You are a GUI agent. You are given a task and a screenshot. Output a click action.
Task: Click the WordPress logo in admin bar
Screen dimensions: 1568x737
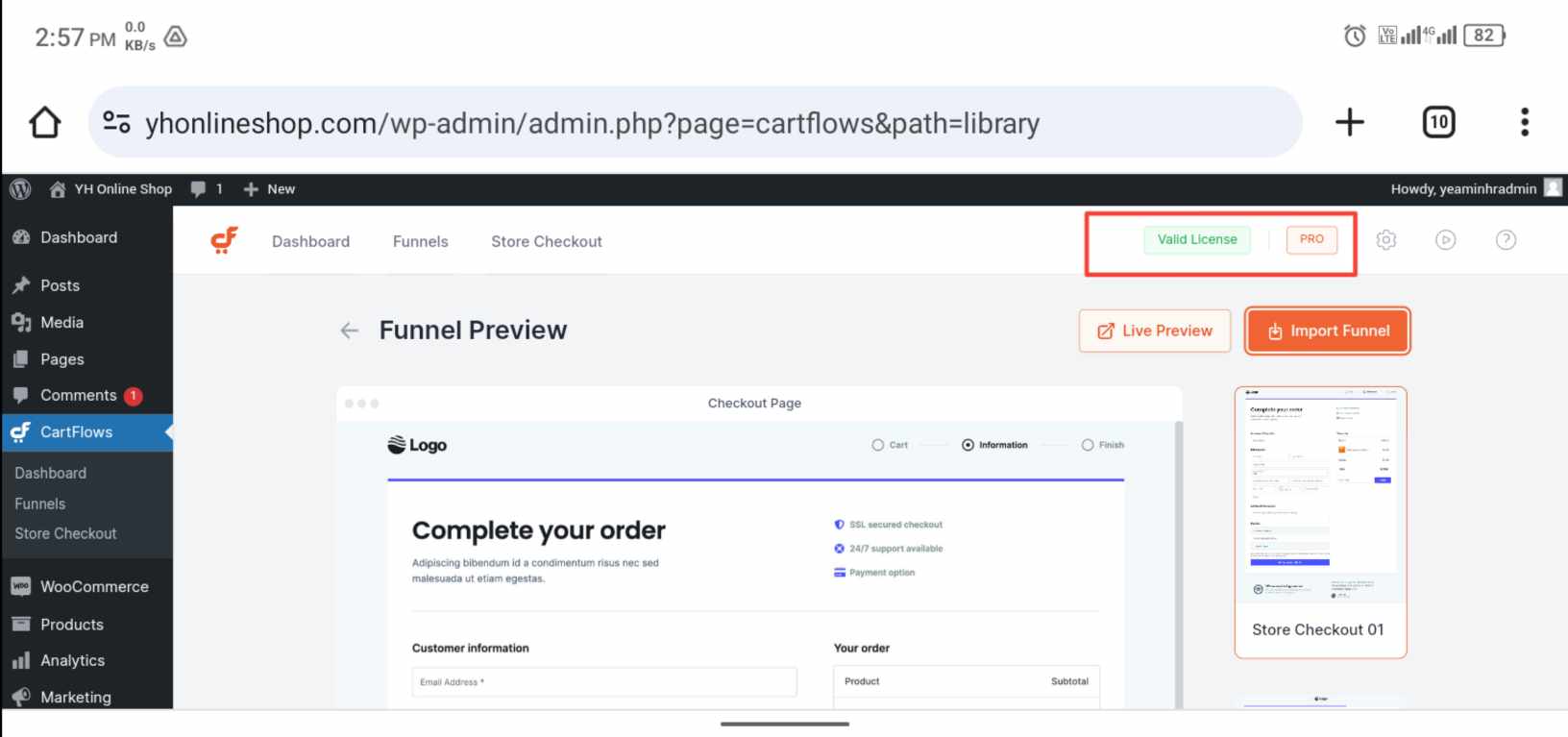pos(20,189)
